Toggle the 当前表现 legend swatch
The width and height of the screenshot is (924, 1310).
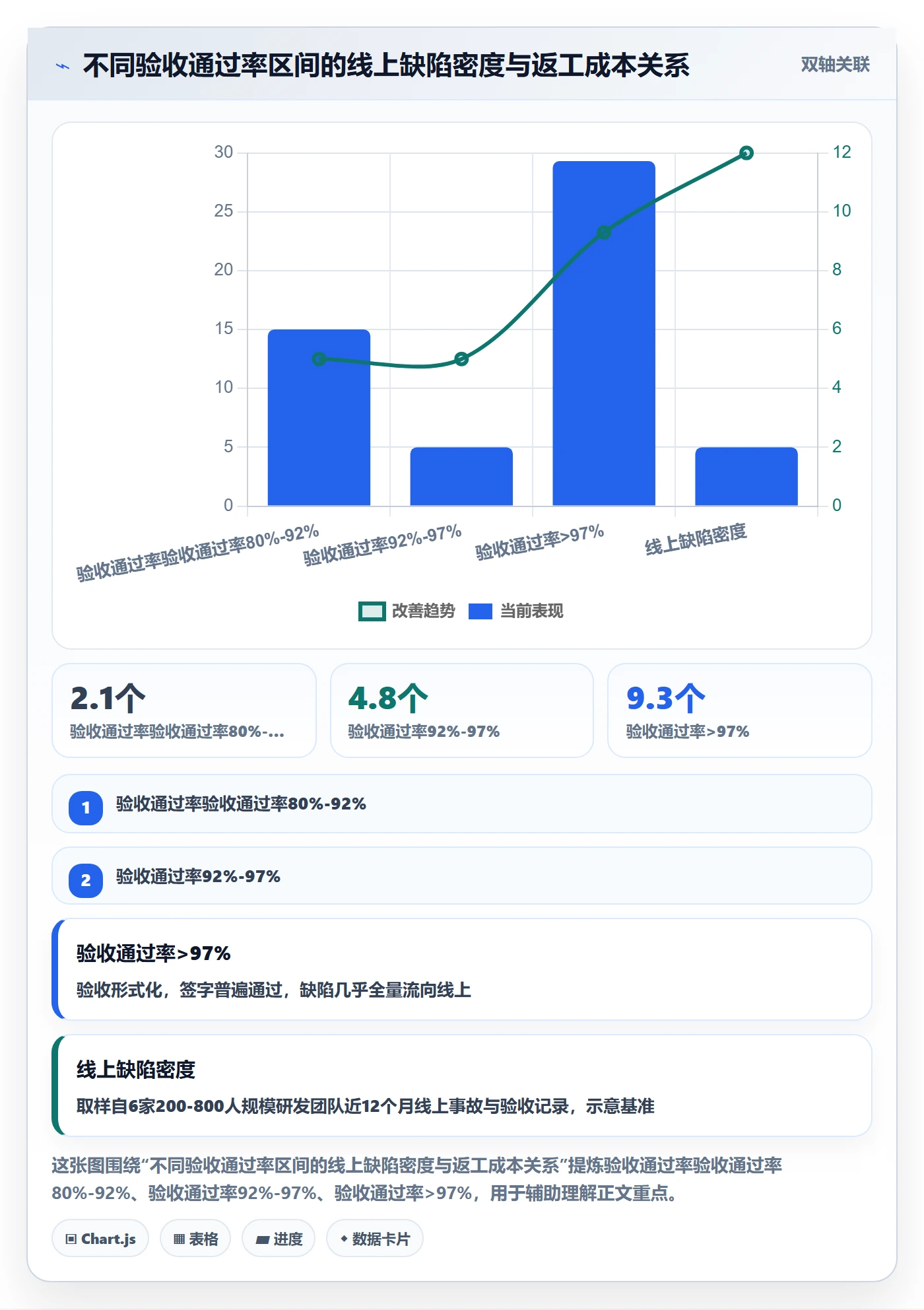click(x=480, y=611)
